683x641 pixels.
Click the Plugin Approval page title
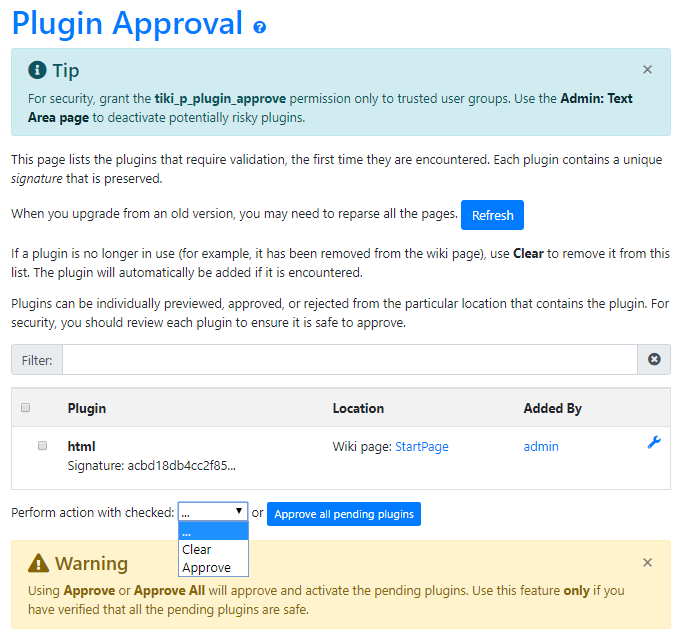pyautogui.click(x=127, y=24)
